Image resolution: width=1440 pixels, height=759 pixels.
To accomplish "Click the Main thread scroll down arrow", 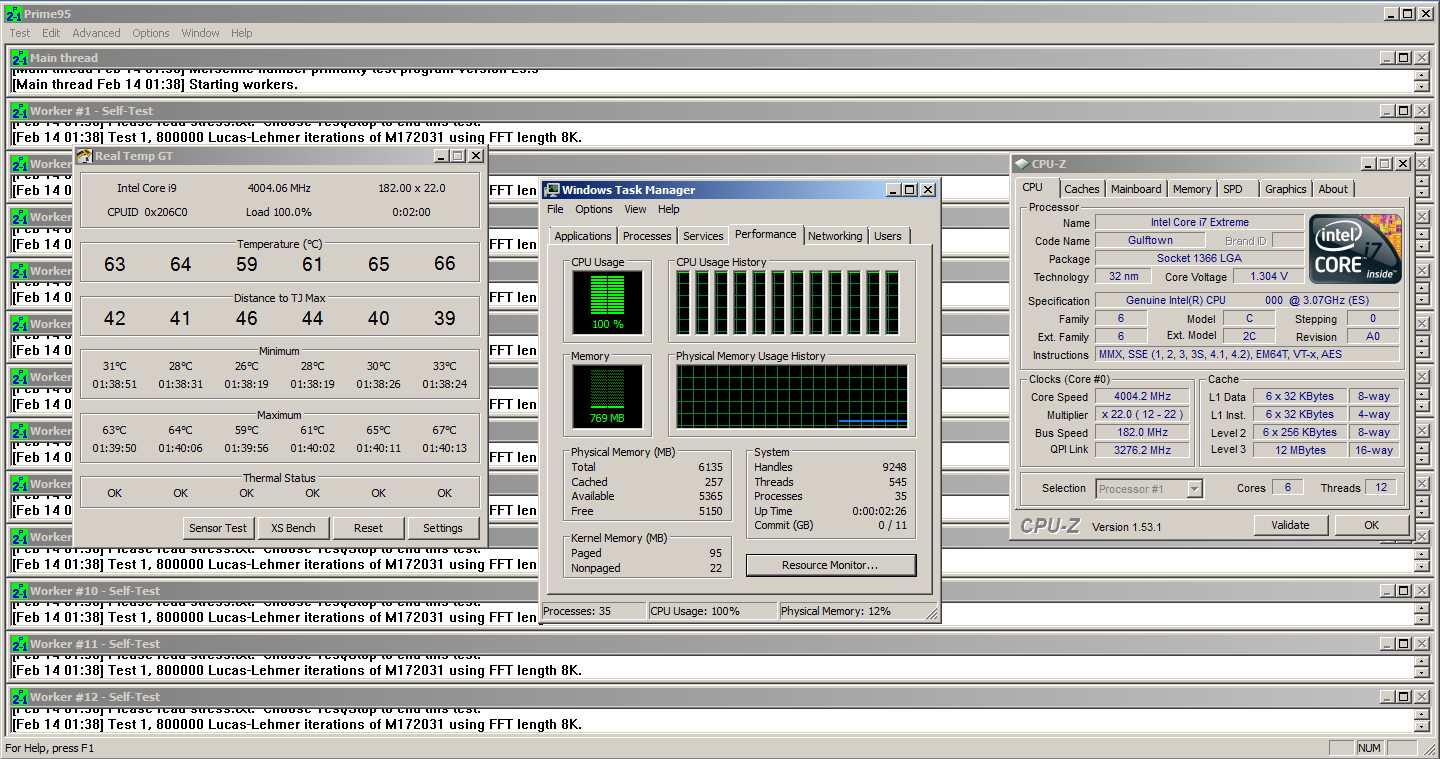I will 1421,86.
